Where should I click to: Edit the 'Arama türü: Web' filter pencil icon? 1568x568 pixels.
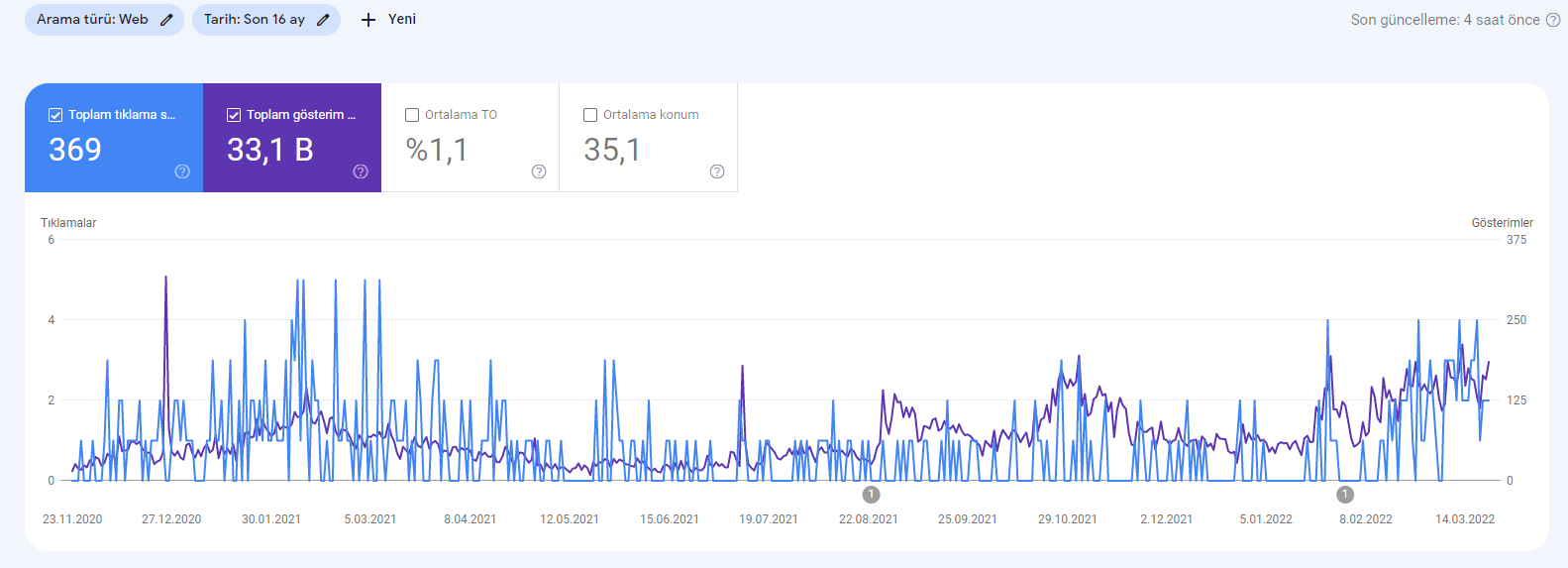[166, 20]
